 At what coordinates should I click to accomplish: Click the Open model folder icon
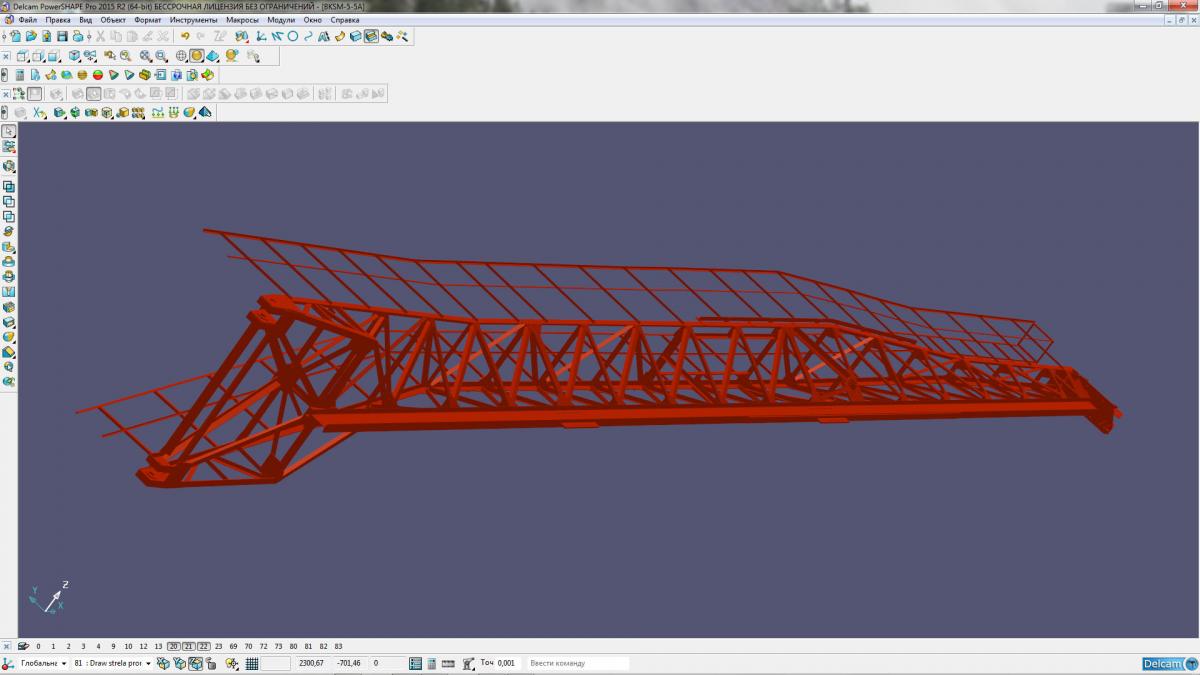31,36
